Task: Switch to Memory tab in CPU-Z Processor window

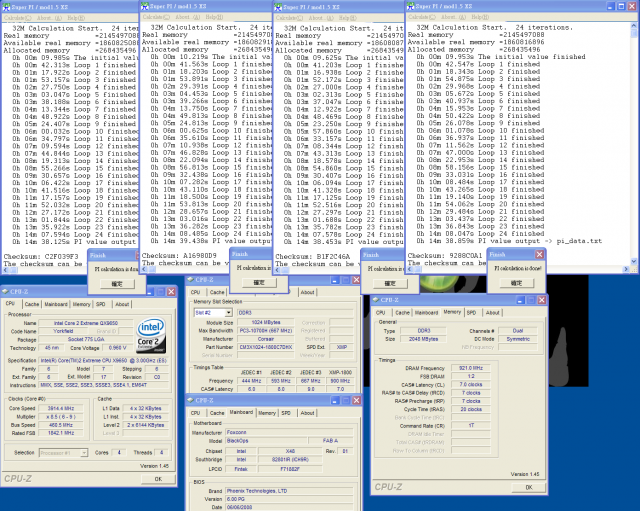Action: click(x=82, y=304)
